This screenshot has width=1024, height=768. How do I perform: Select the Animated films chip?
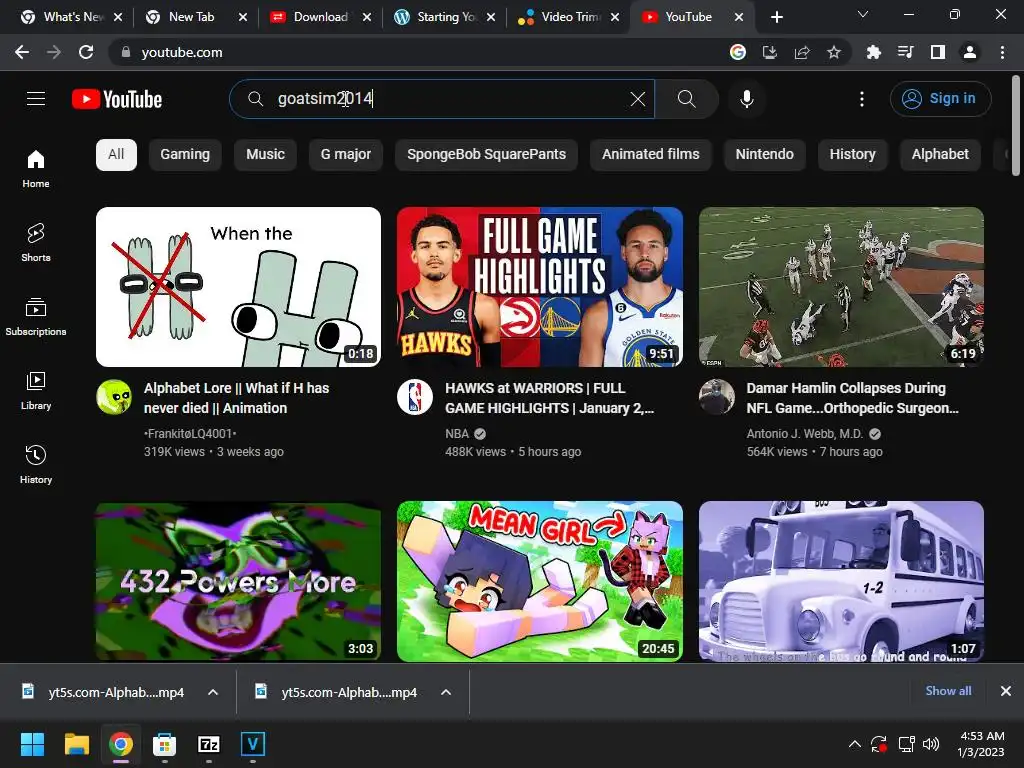(x=650, y=155)
